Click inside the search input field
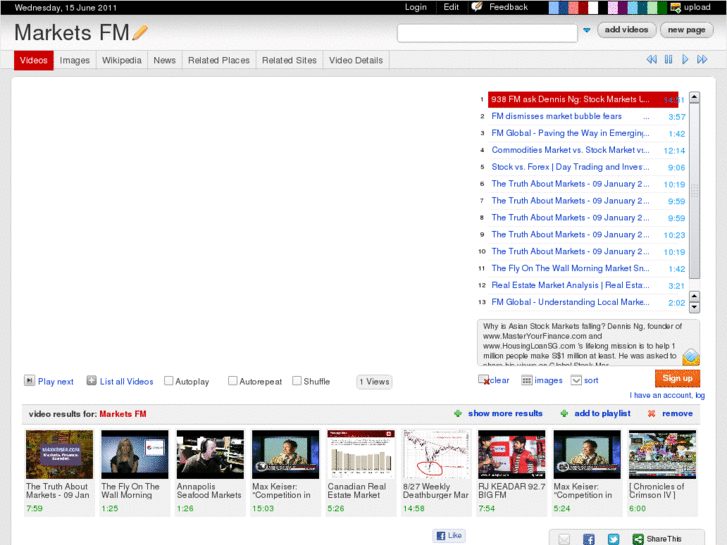The image size is (727, 545). (x=487, y=33)
